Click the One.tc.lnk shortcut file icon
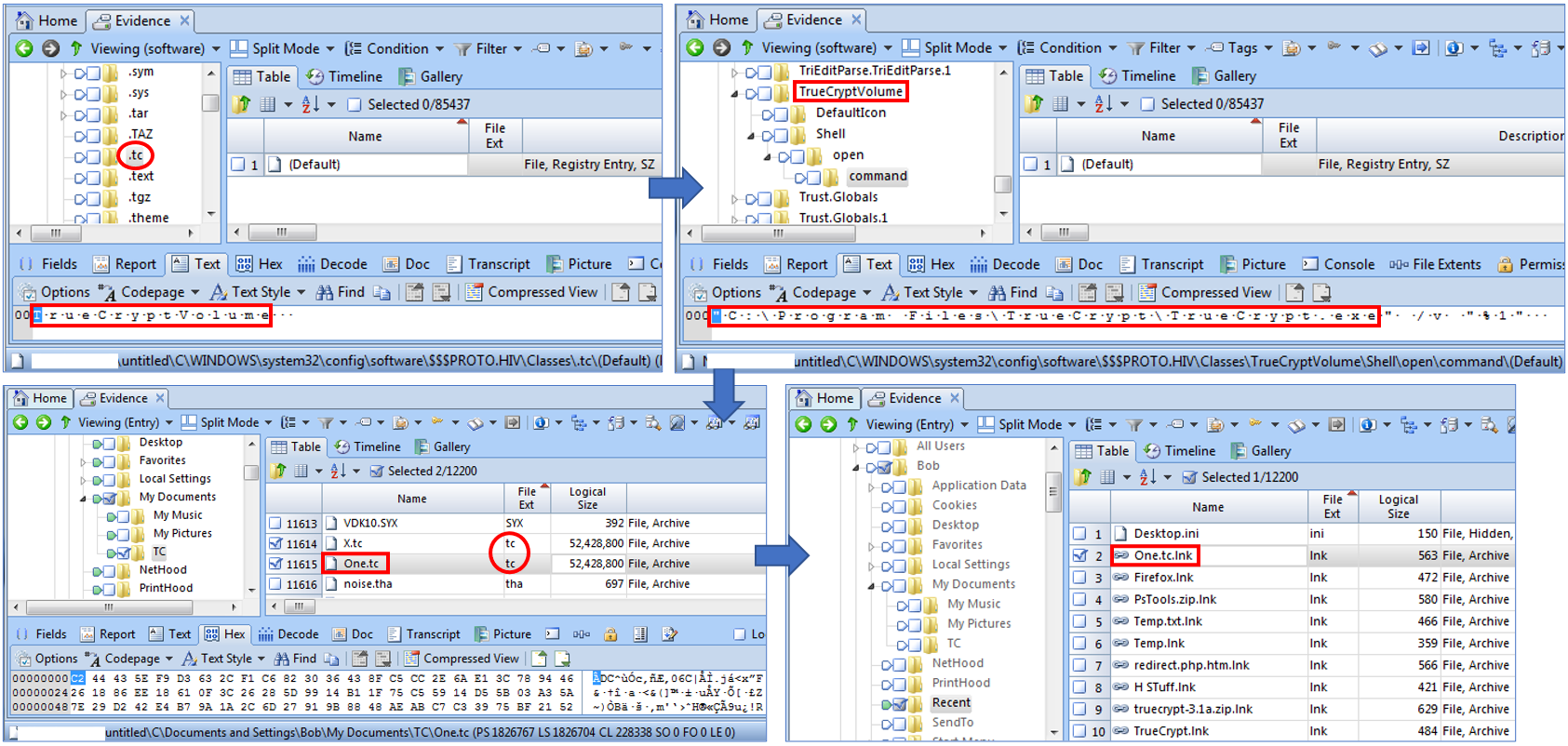This screenshot has height=746, width=1568. [x=1121, y=555]
